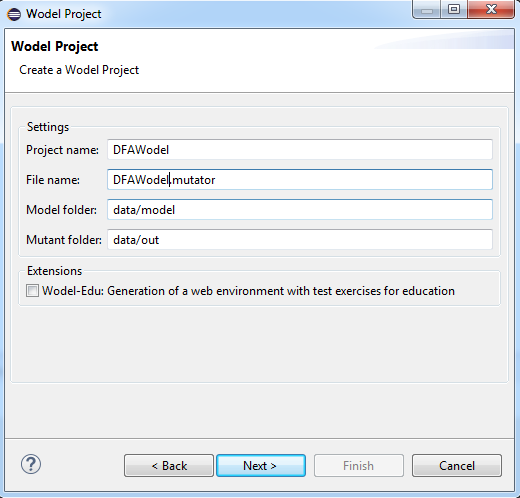Focus the File name text field

(300, 180)
